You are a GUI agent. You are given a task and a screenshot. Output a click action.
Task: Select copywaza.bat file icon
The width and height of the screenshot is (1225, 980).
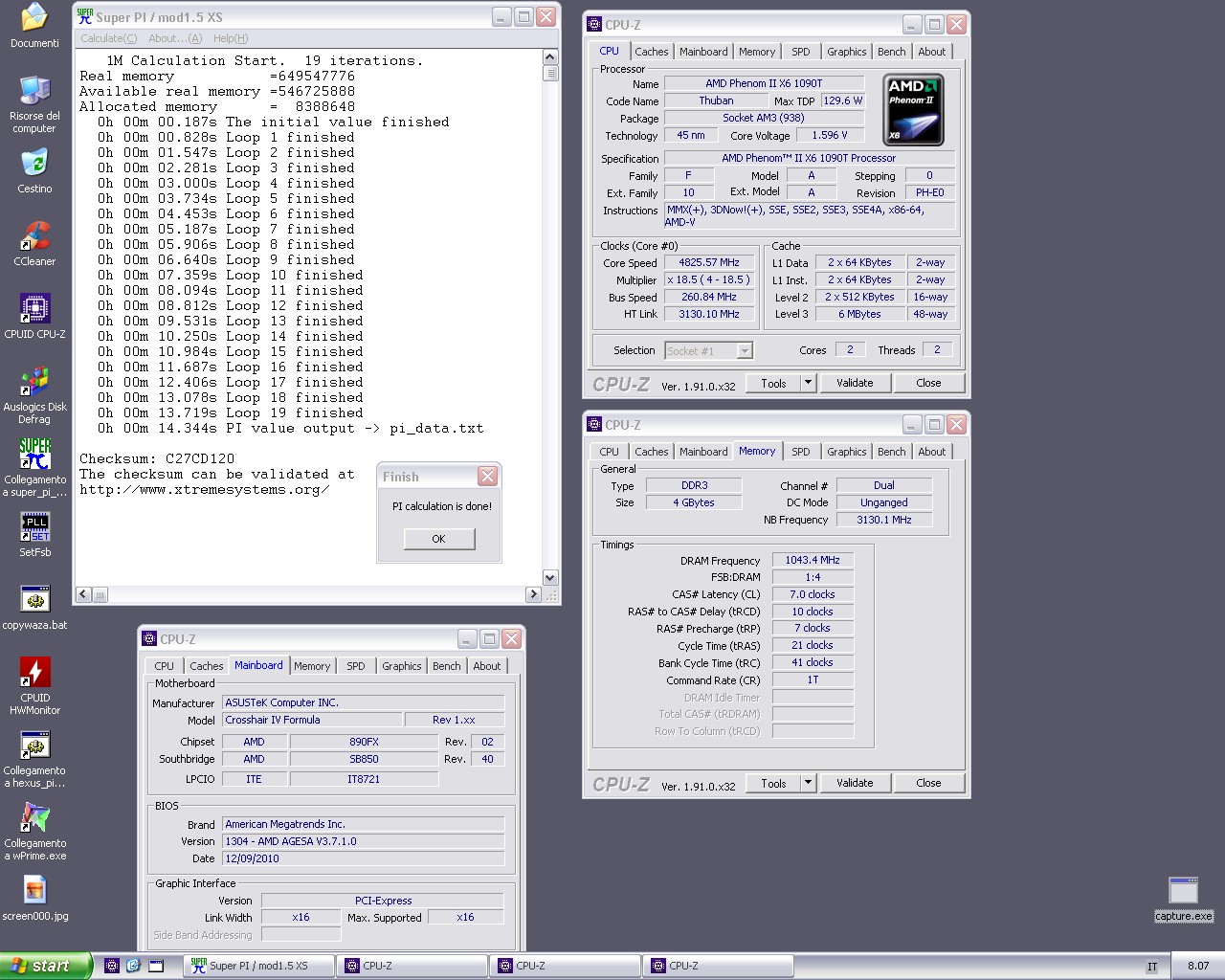[34, 608]
